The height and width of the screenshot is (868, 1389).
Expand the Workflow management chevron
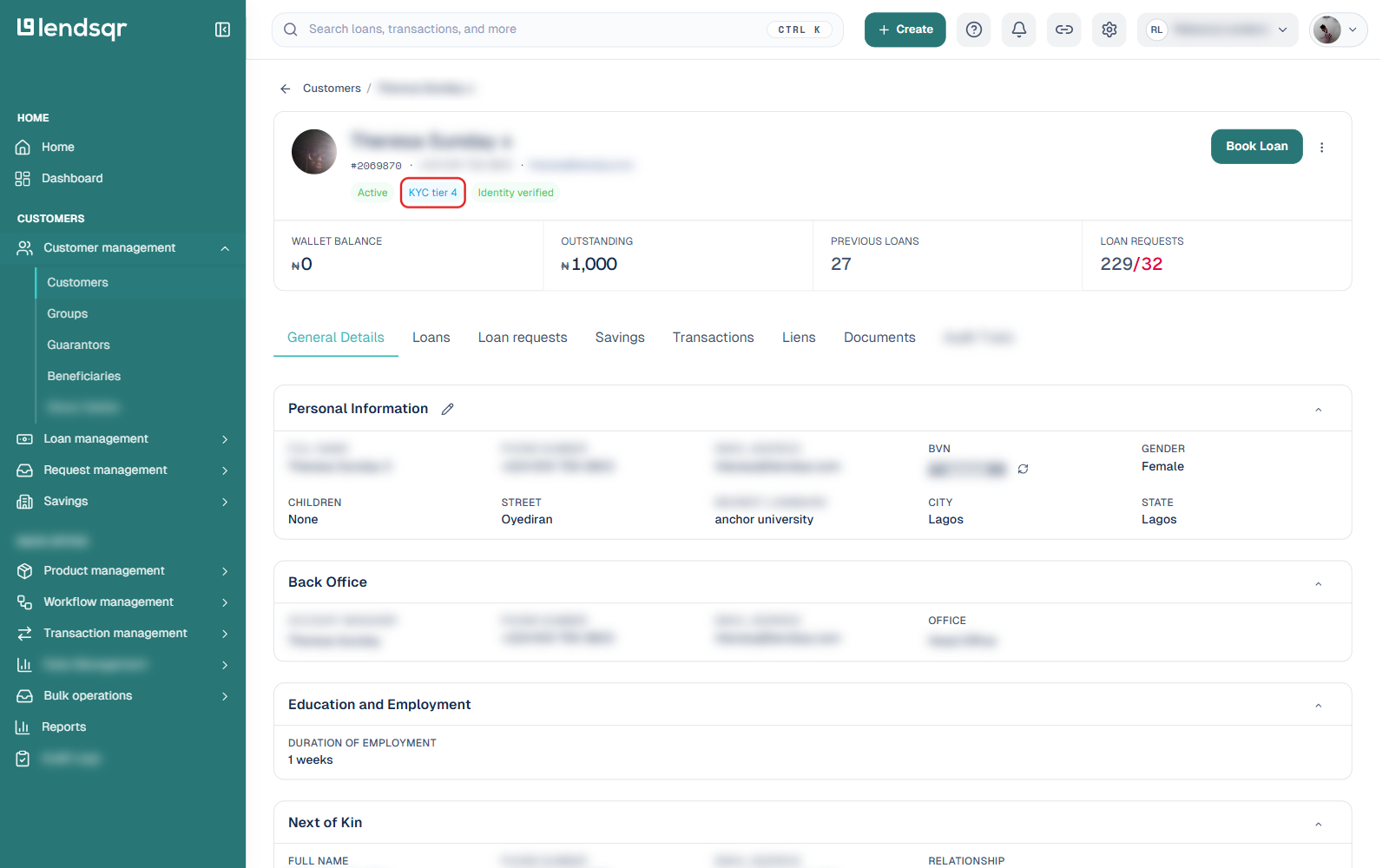(x=225, y=602)
